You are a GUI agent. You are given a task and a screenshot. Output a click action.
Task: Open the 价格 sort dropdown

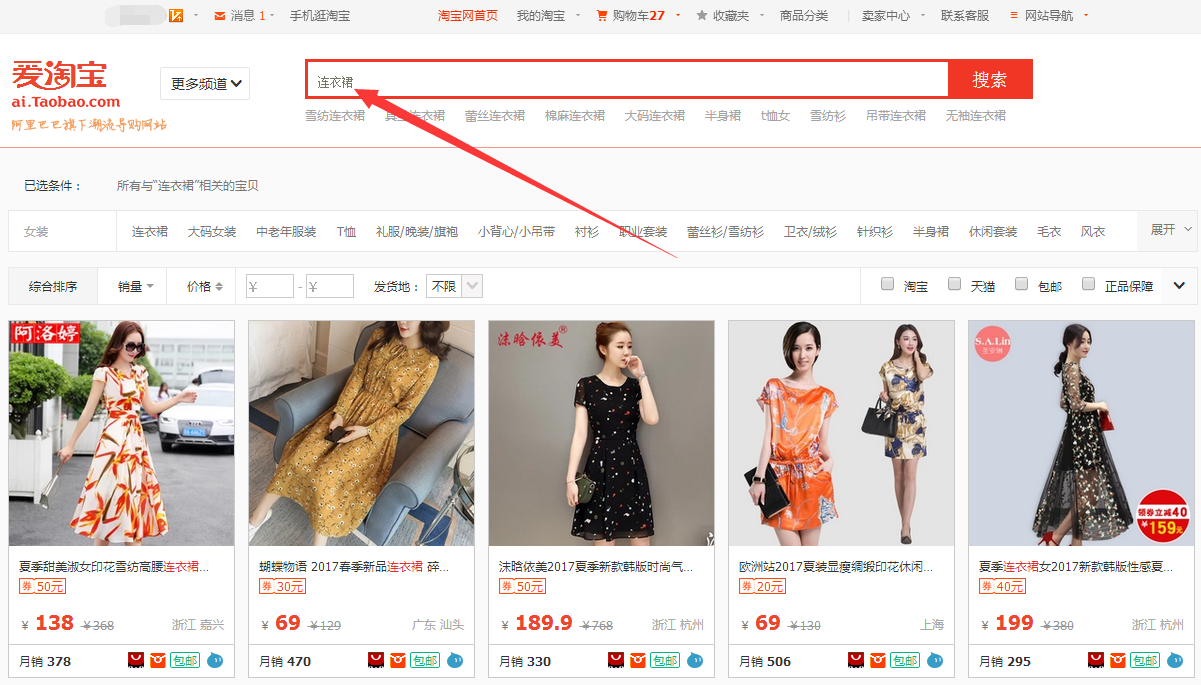click(x=204, y=286)
